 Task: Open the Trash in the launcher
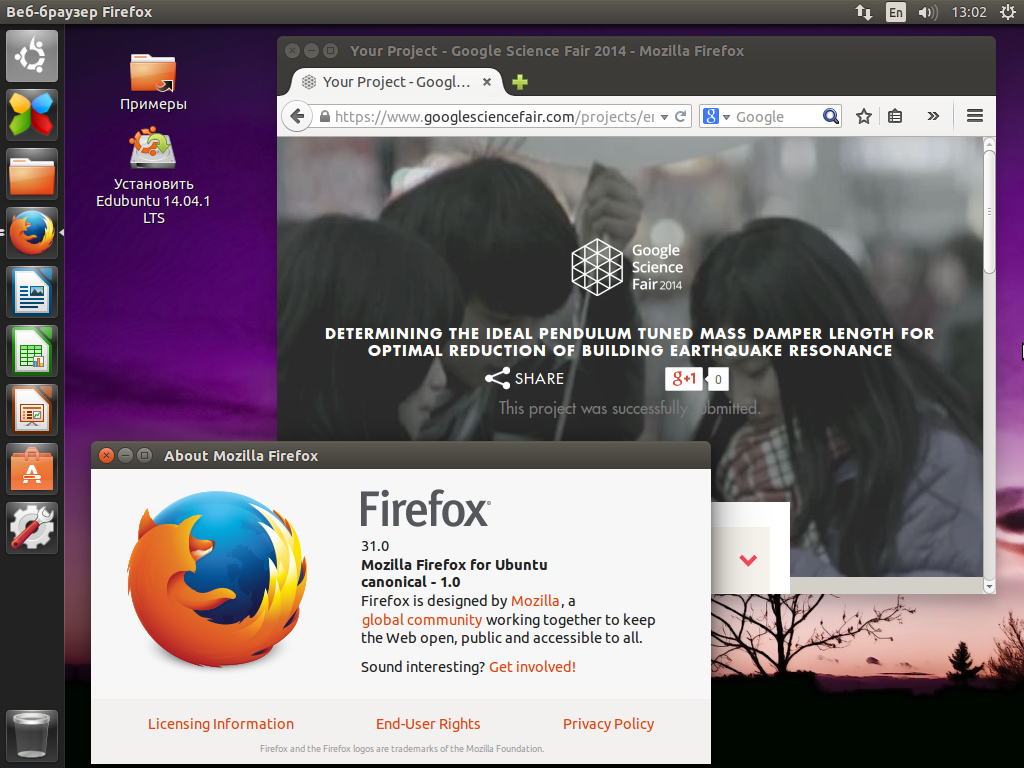(32, 736)
